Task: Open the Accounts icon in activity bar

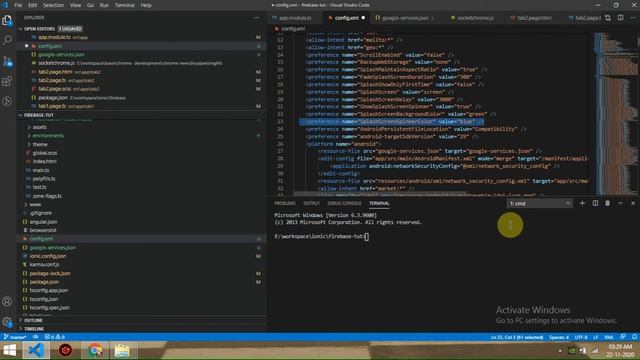Action: point(7,302)
